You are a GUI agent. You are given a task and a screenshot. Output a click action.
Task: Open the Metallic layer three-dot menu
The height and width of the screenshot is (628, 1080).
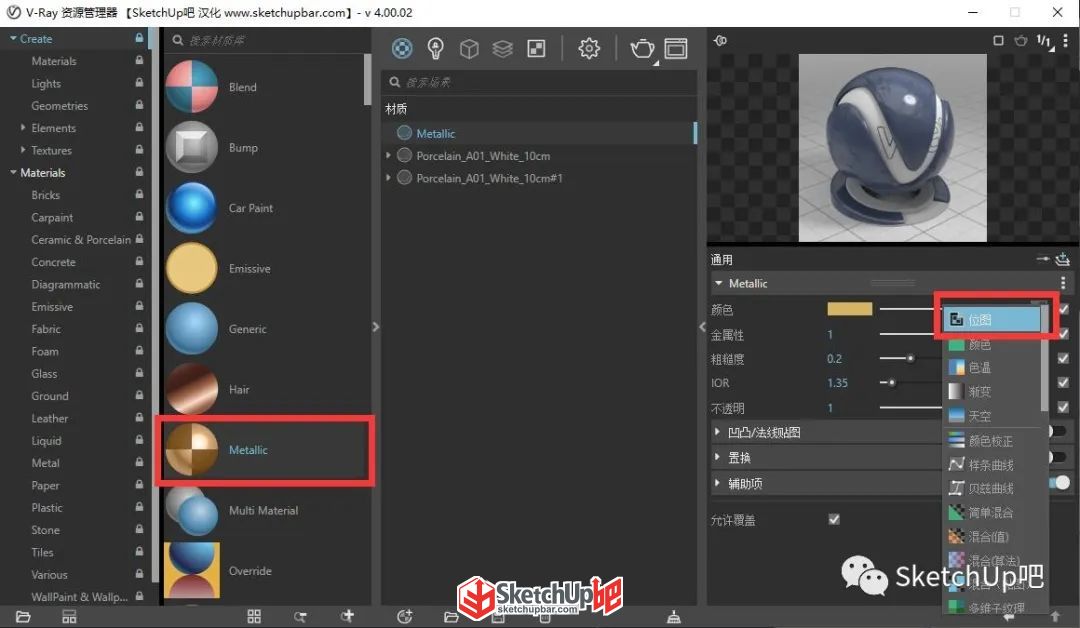pyautogui.click(x=1063, y=283)
